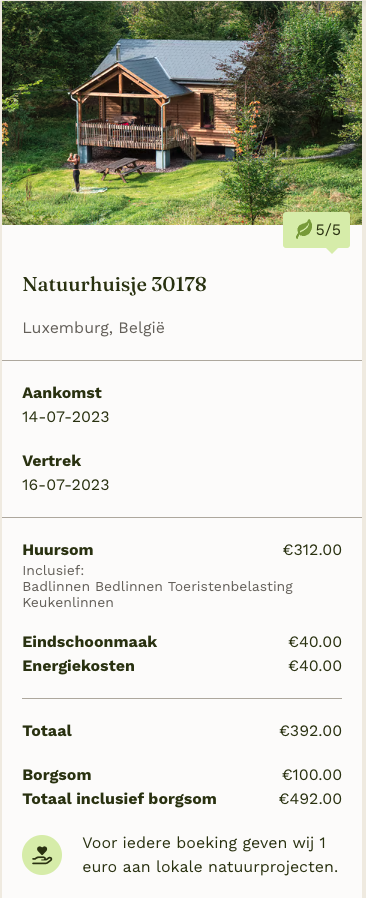Click the heart-in-hand donation icon
This screenshot has height=898, width=366.
42,855
